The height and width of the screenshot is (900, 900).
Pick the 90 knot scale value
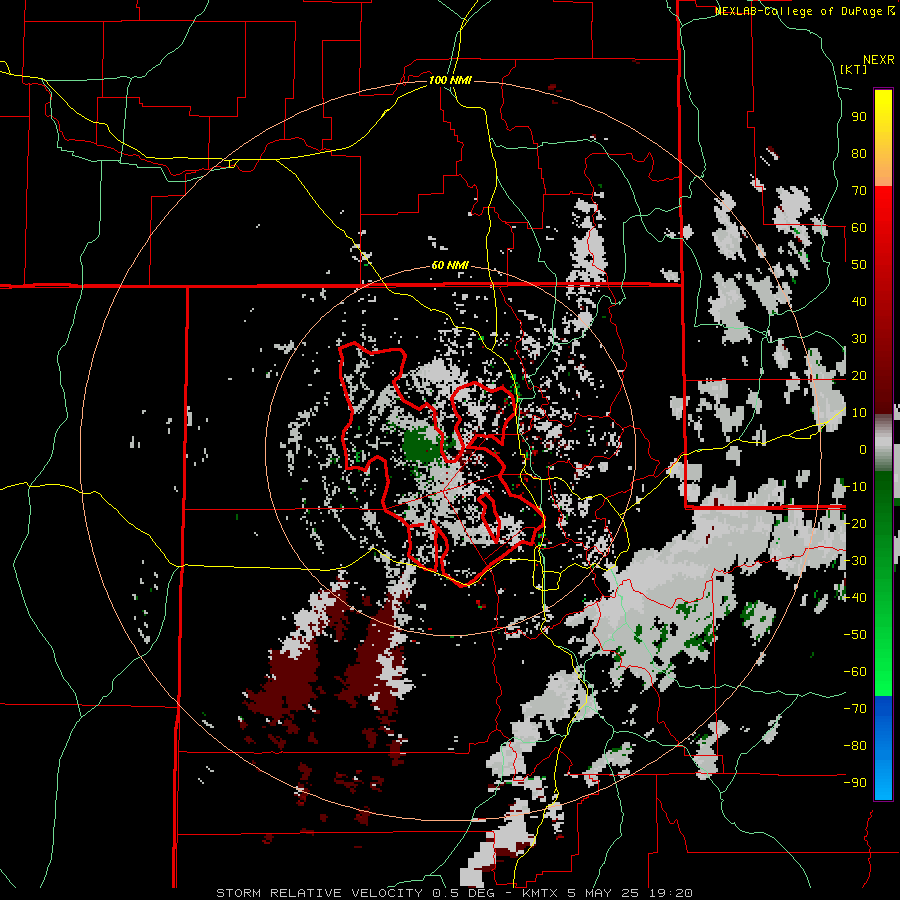coord(859,117)
